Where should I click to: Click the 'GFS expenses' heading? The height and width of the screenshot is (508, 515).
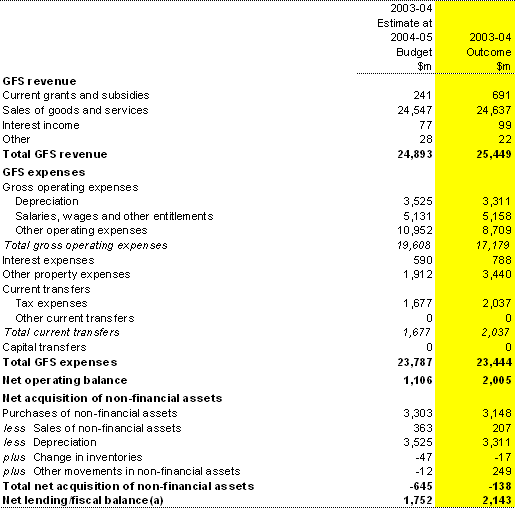(44, 172)
